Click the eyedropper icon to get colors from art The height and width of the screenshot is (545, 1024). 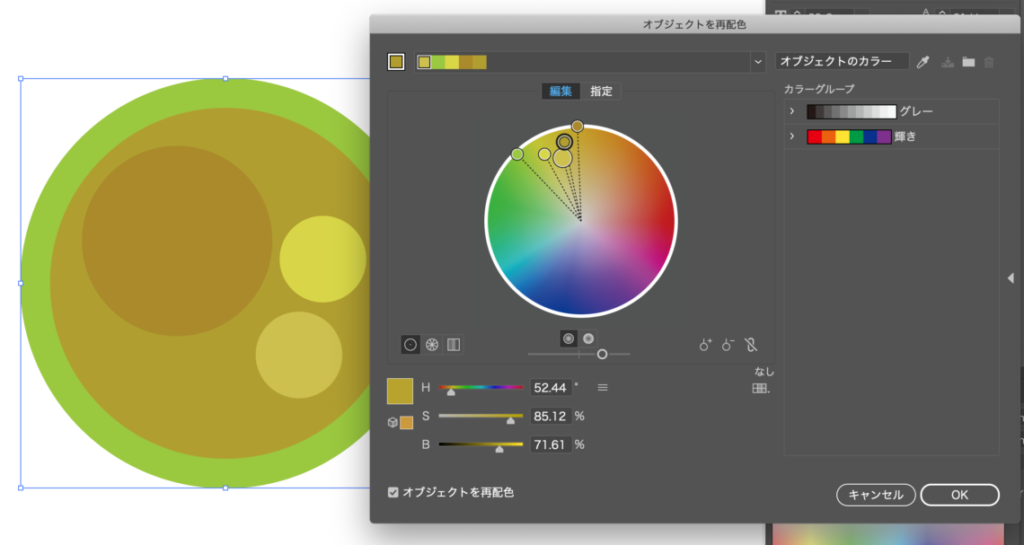924,62
